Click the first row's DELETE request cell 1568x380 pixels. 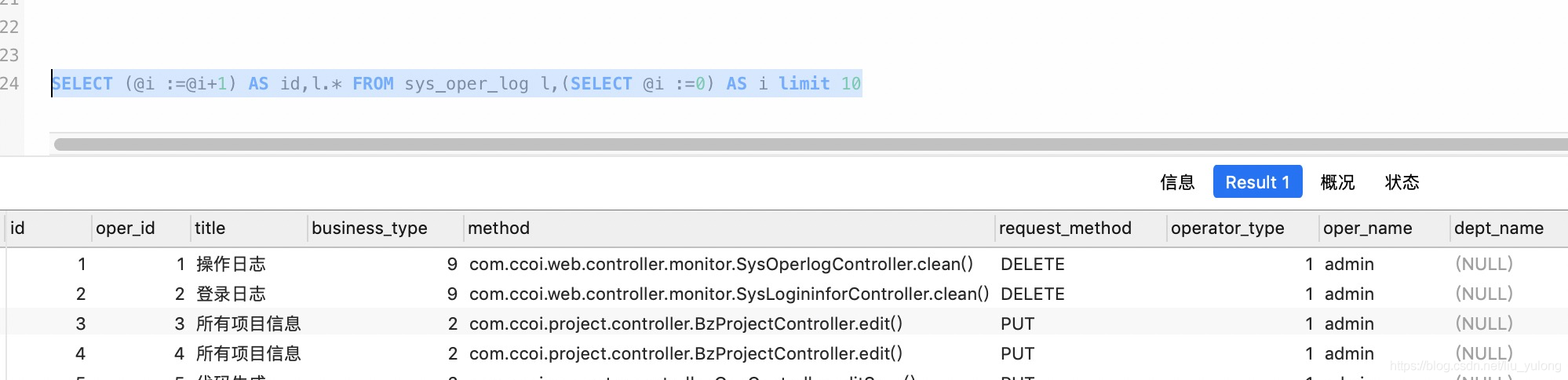tap(1032, 265)
